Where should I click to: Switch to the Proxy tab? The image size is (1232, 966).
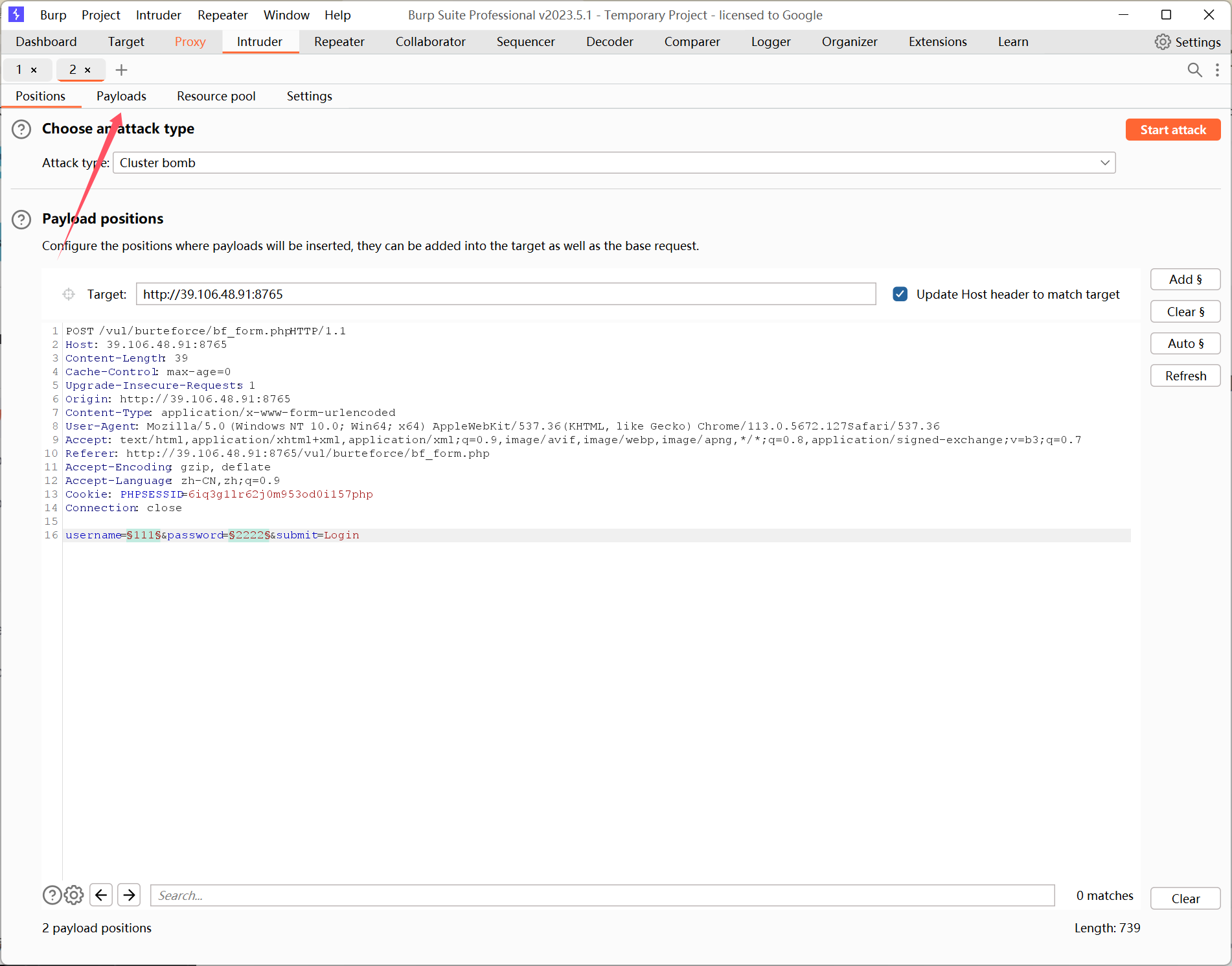pyautogui.click(x=190, y=42)
